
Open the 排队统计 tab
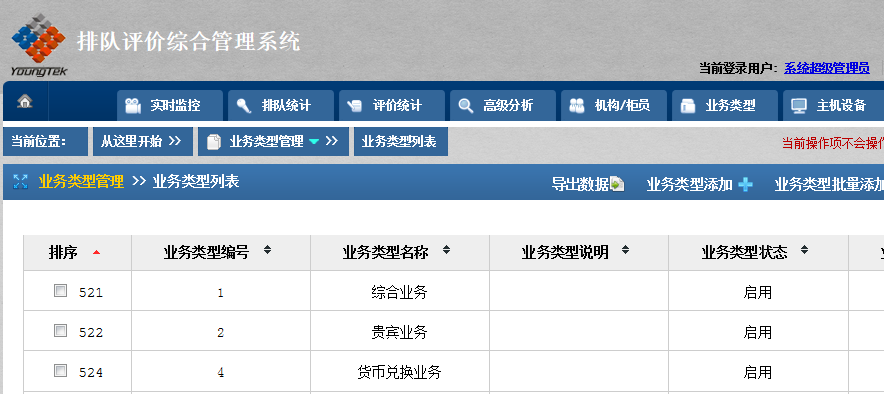(281, 105)
